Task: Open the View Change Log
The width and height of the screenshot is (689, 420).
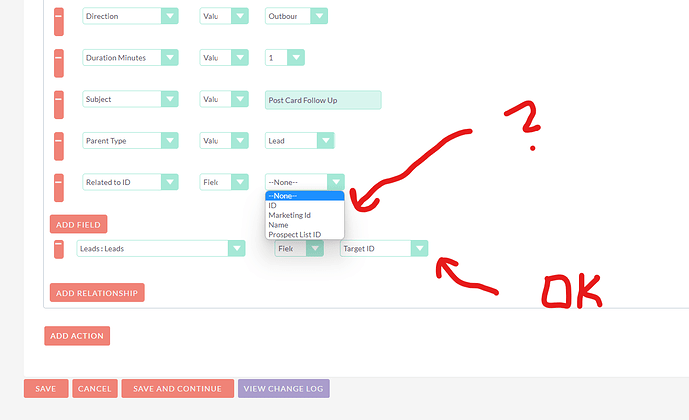Action: pyautogui.click(x=284, y=389)
